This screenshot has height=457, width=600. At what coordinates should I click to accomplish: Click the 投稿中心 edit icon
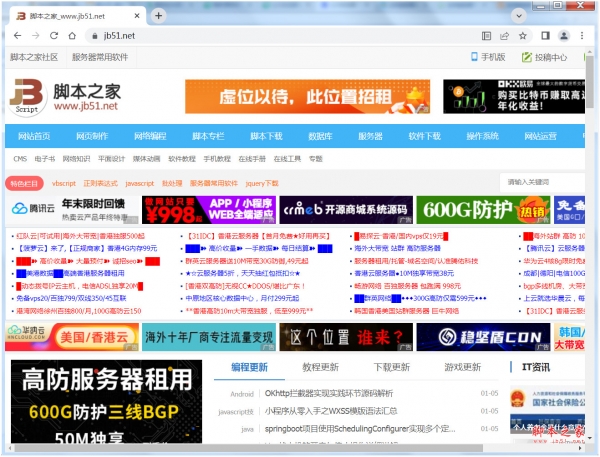coord(527,57)
